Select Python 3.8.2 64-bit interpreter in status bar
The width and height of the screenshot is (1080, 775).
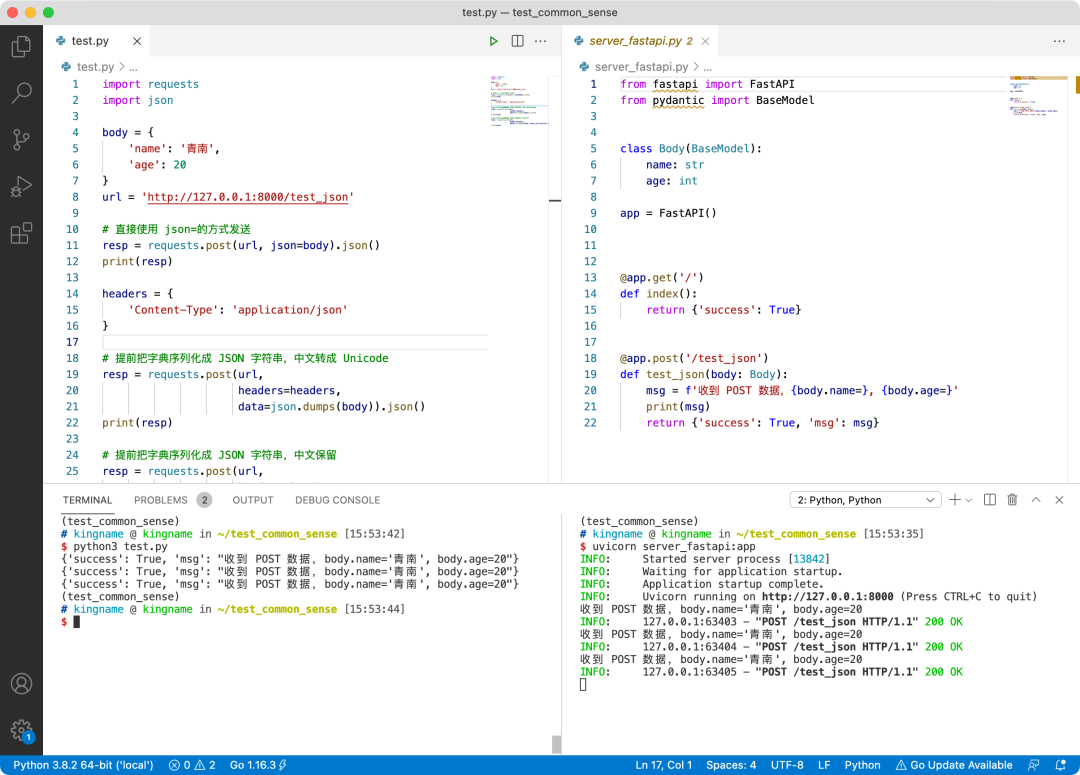[x=83, y=765]
